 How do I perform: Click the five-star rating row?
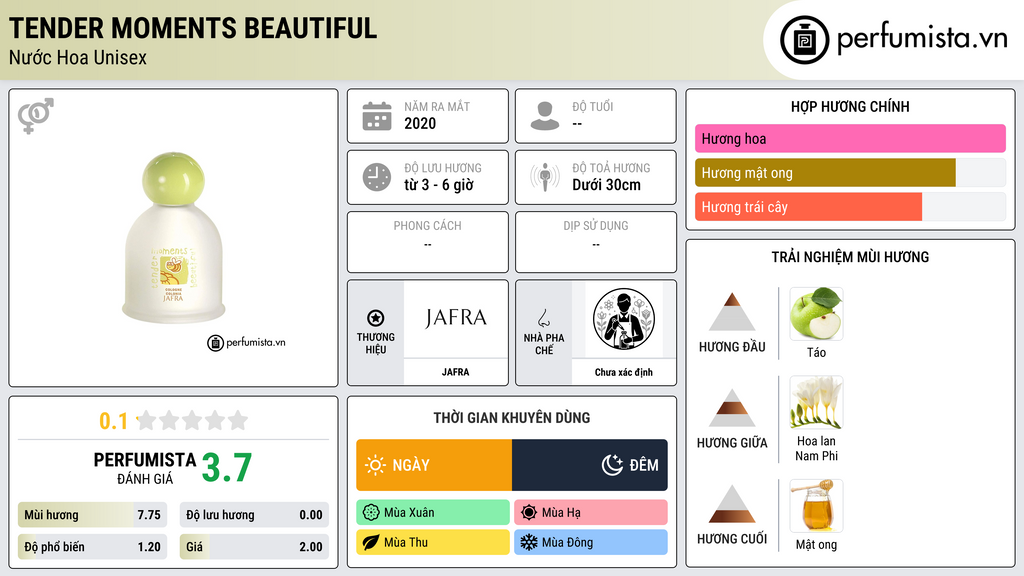[x=193, y=420]
